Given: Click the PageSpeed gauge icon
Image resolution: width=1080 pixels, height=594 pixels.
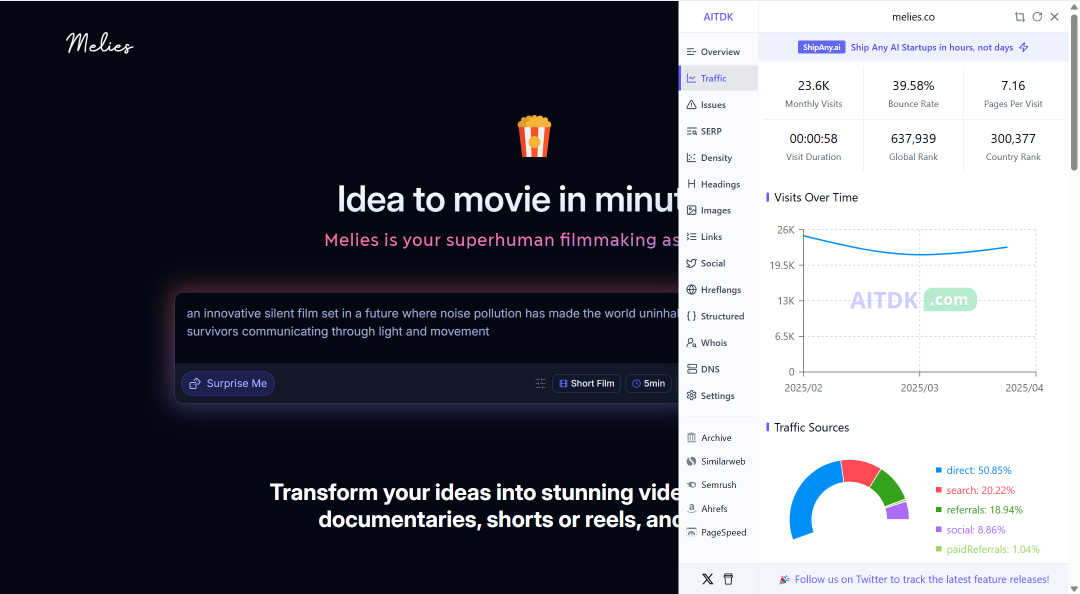Looking at the screenshot, I should click(x=692, y=532).
